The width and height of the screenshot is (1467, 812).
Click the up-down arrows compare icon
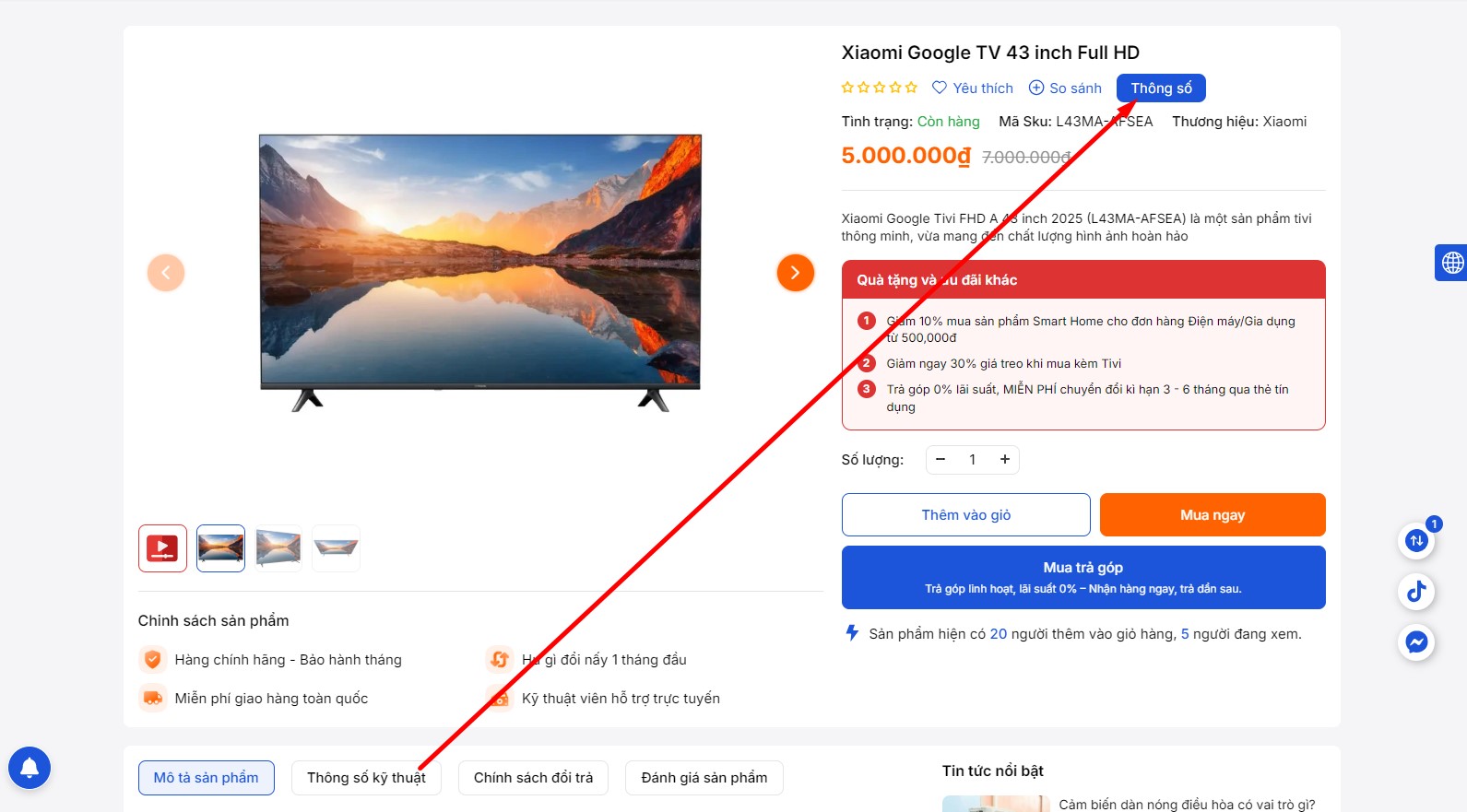pos(1416,540)
